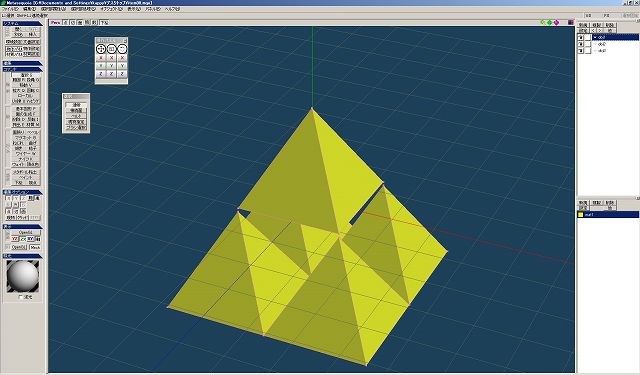Toggle face display (面) in view toolbar
This screenshot has width=640, height=375.
tap(80, 22)
